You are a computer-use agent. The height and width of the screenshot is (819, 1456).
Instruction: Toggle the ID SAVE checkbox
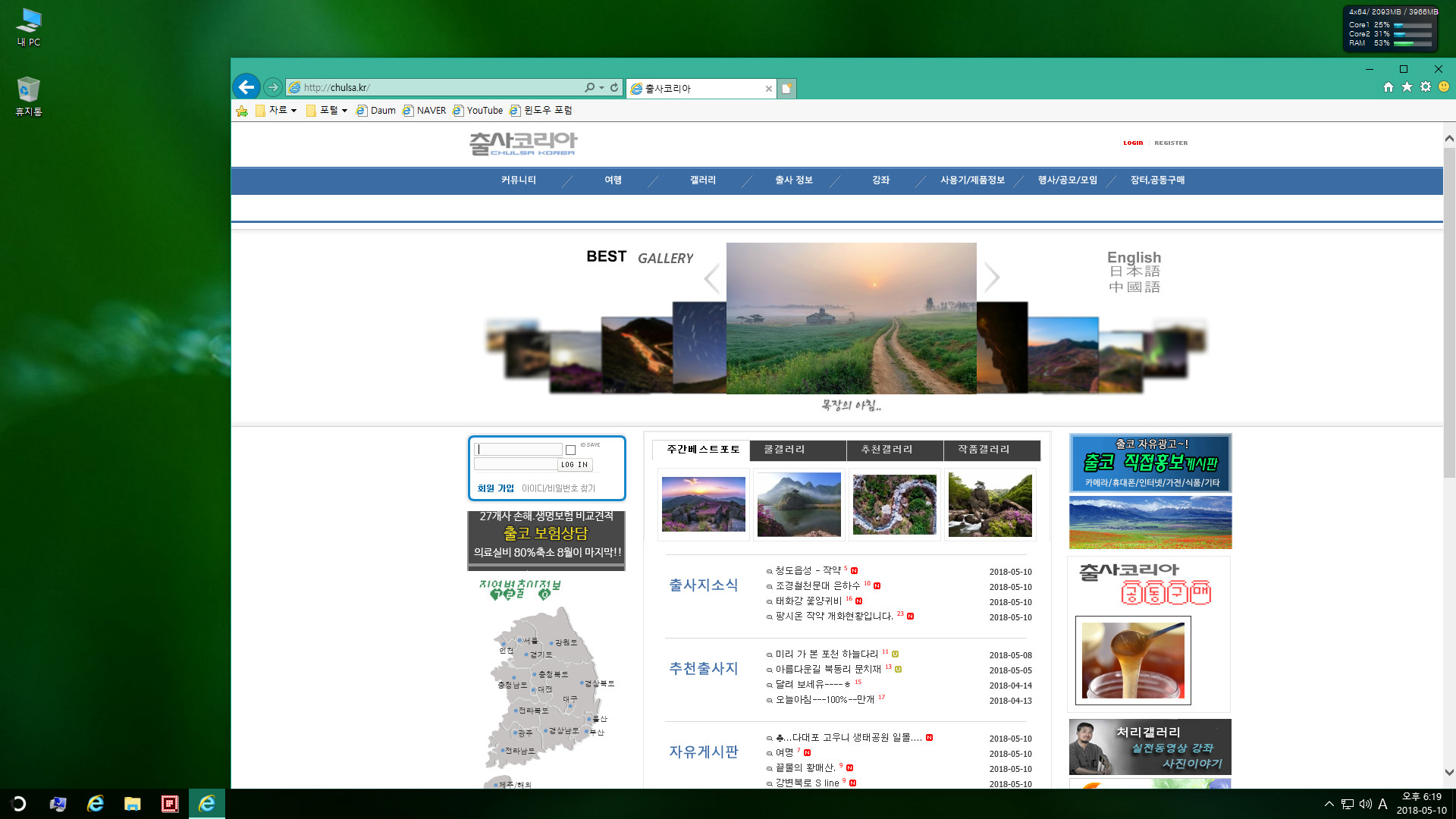click(570, 450)
